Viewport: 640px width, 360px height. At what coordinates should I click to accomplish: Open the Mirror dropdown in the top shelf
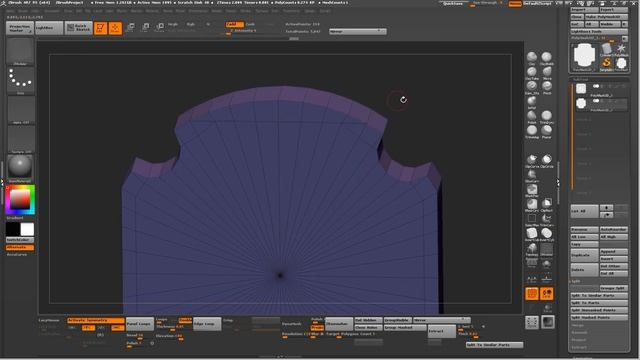point(358,31)
